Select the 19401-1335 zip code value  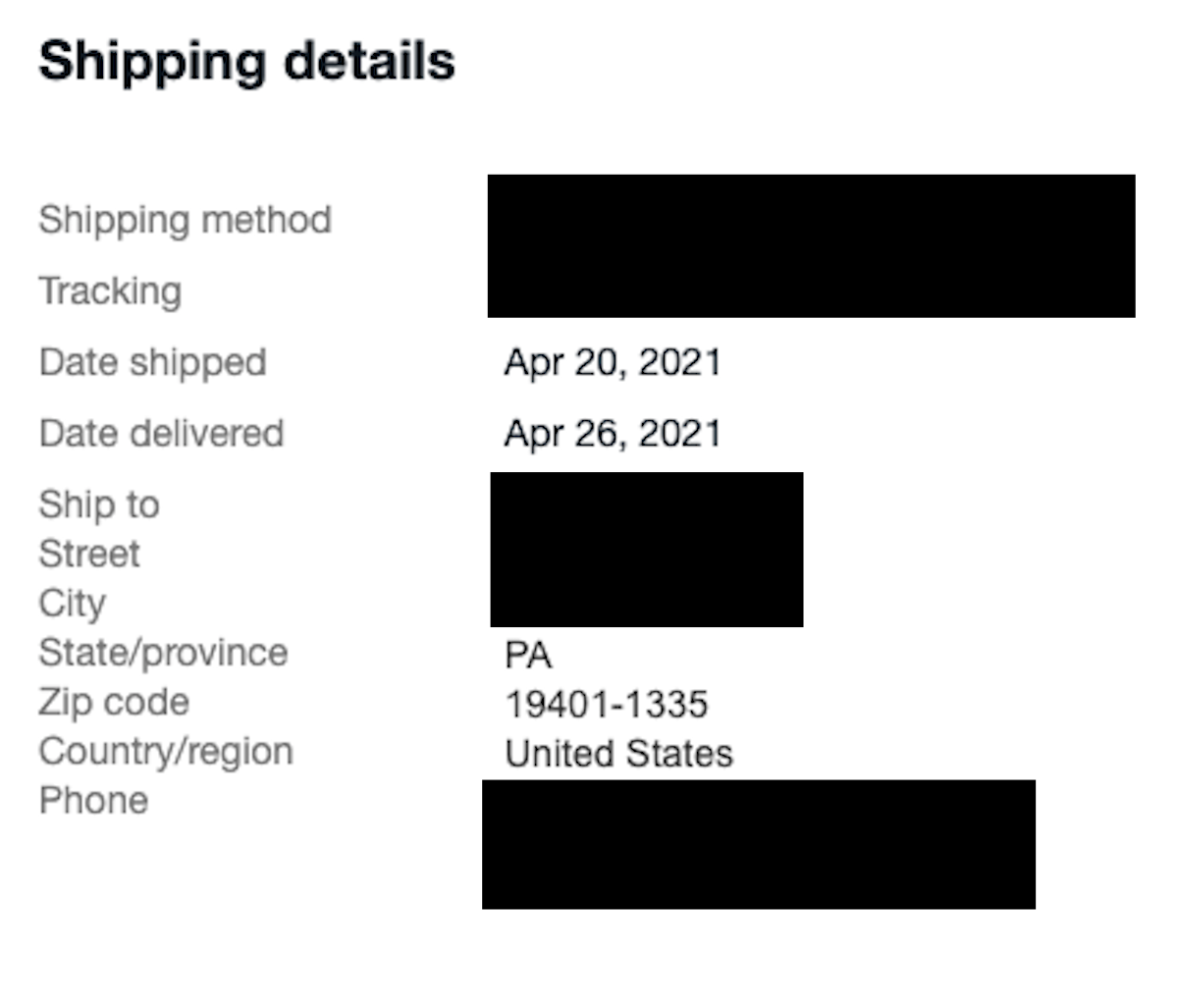pos(606,705)
